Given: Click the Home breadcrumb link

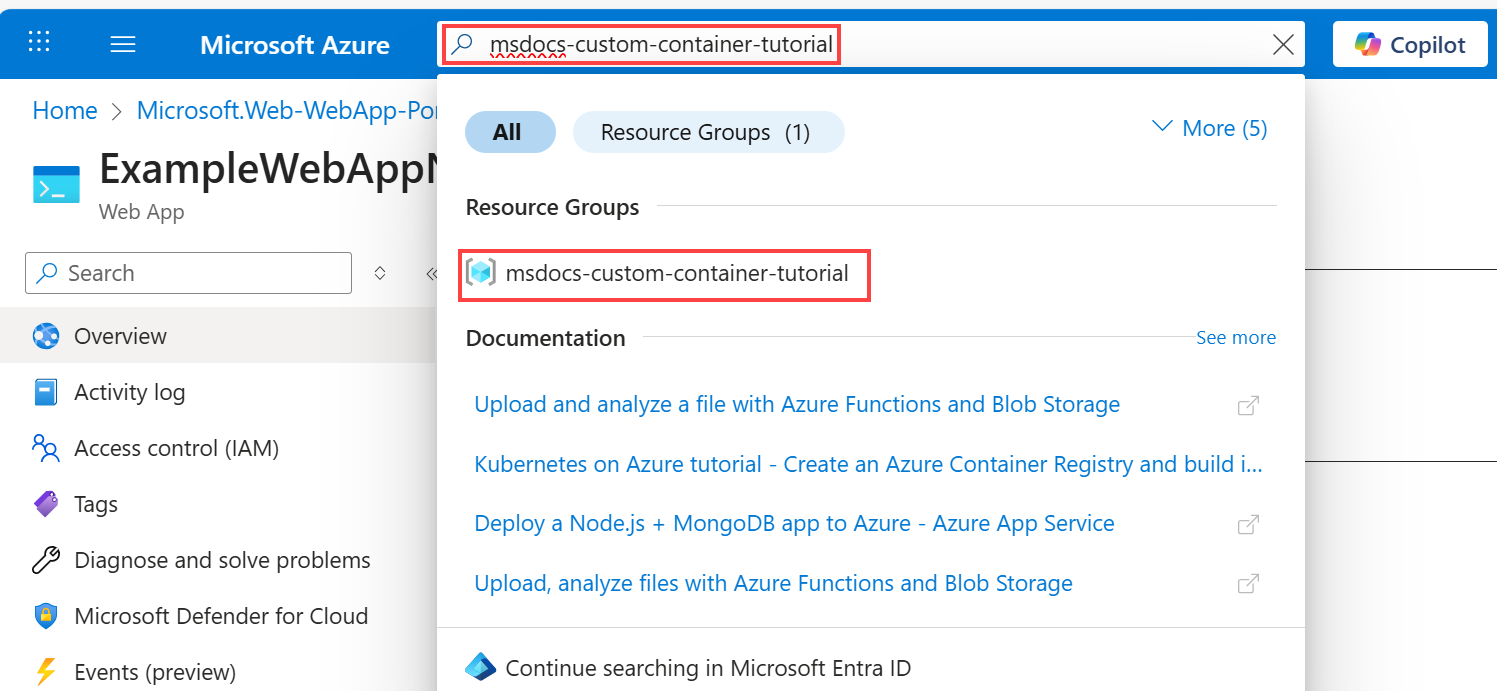Looking at the screenshot, I should (65, 110).
